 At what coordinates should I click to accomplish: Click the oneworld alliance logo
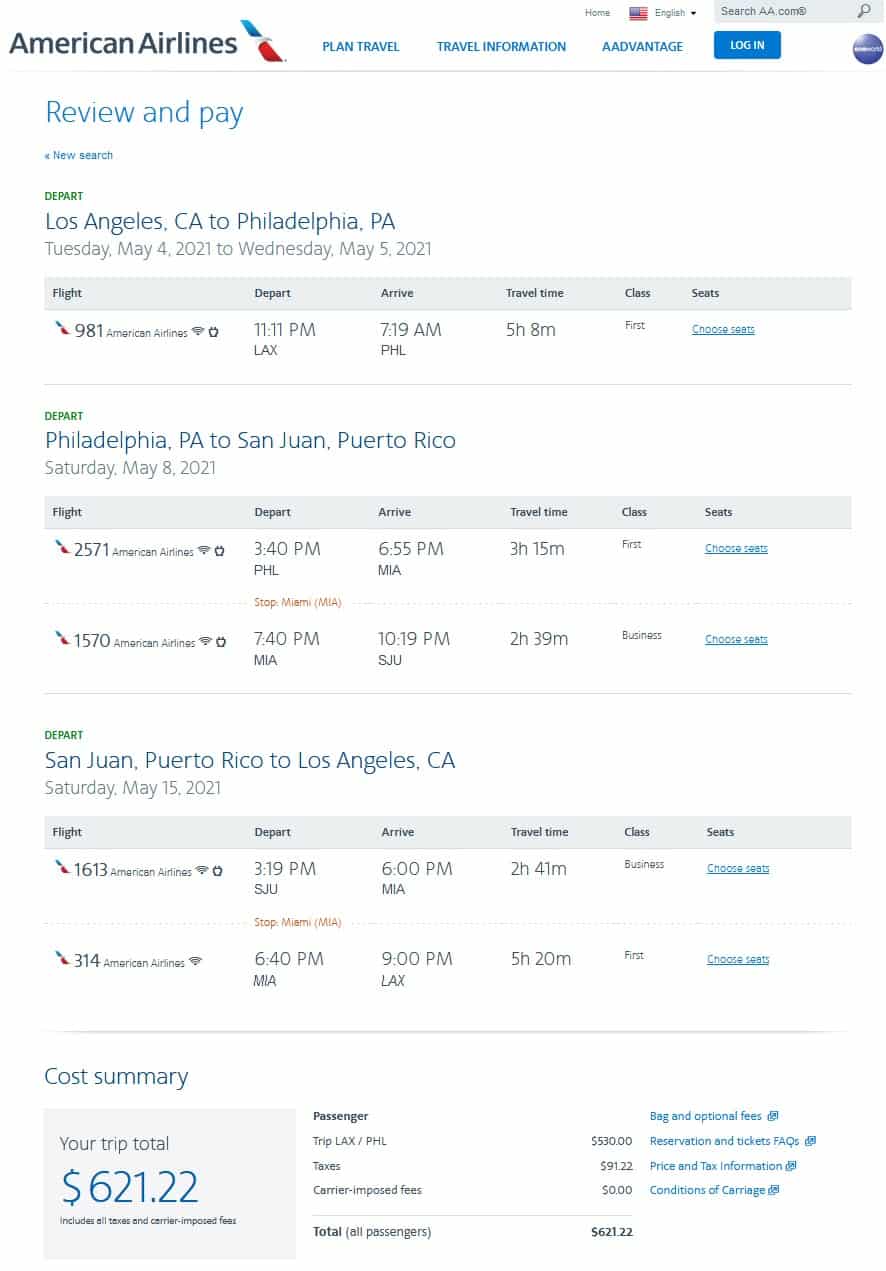(867, 48)
